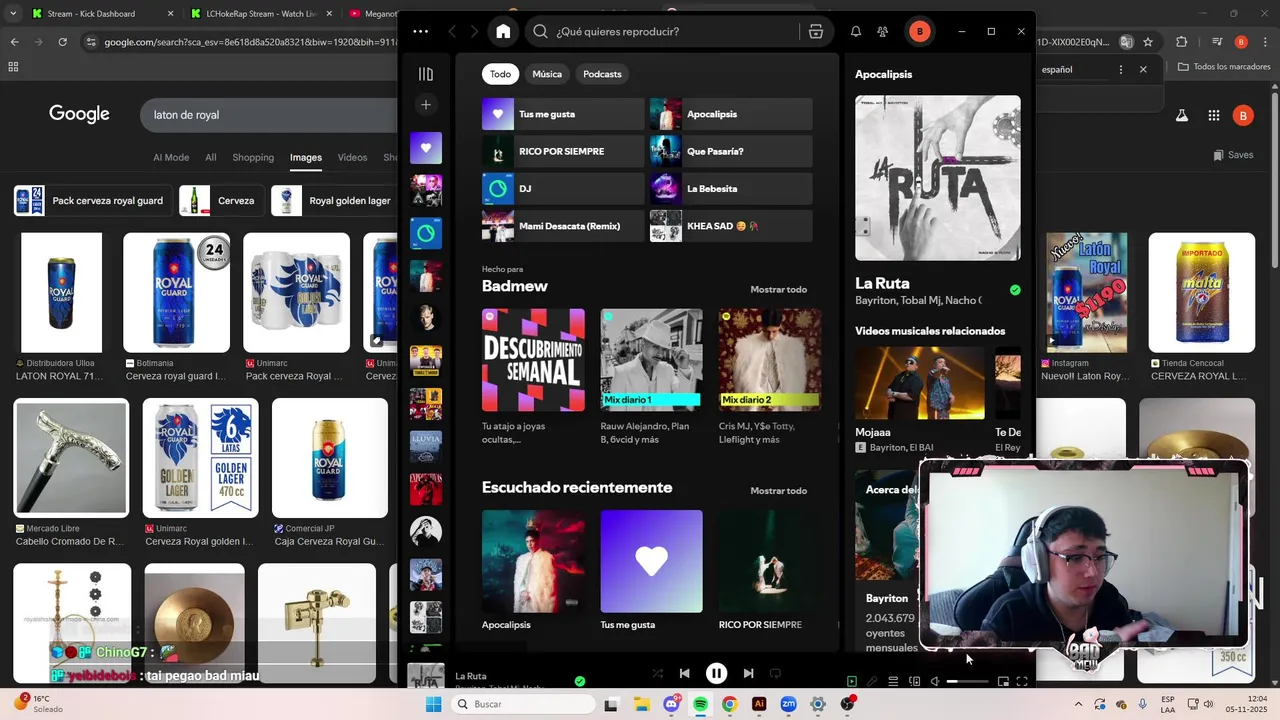Open the Spotify play queue
The image size is (1280, 720).
(893, 681)
